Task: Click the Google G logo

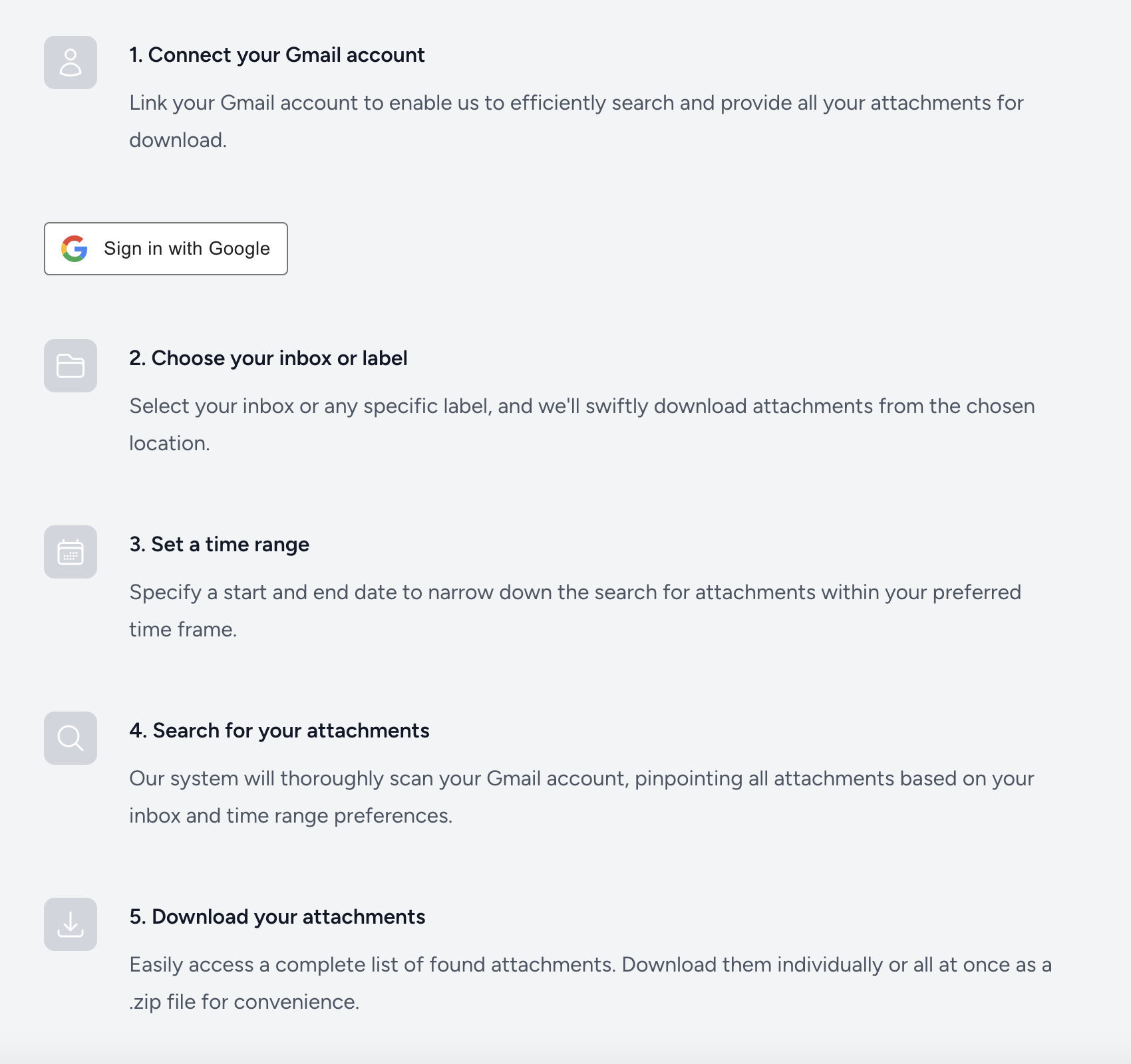Action: (75, 249)
